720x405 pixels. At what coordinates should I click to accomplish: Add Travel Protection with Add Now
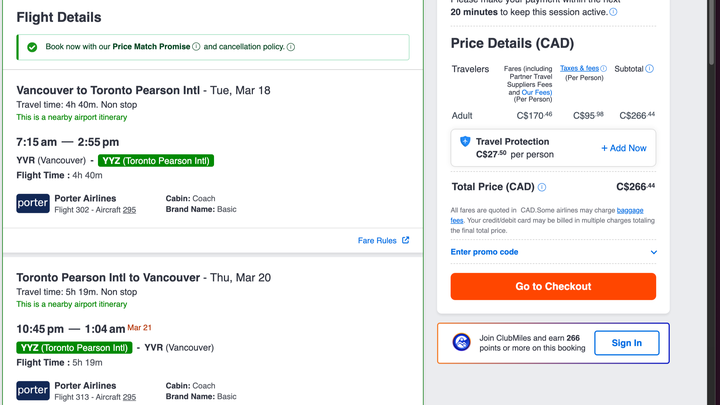(x=624, y=148)
